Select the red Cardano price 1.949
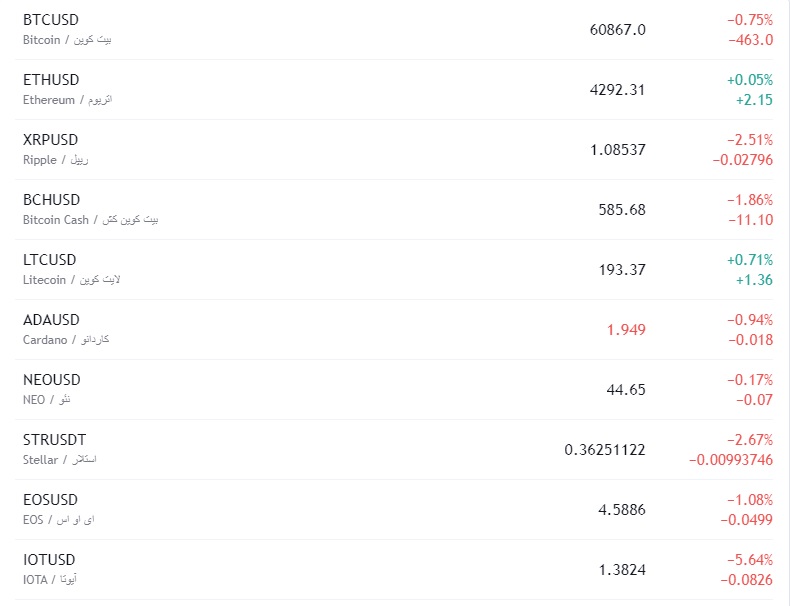 pyautogui.click(x=626, y=330)
